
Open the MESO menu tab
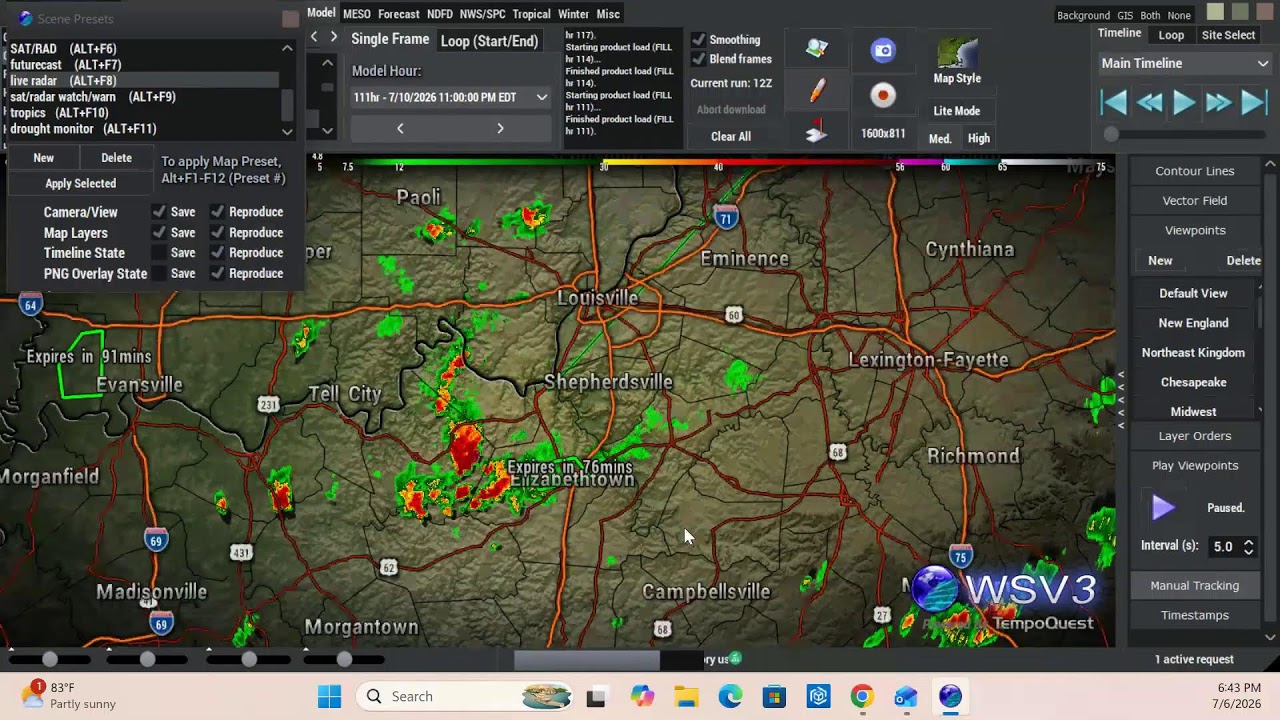pyautogui.click(x=356, y=14)
